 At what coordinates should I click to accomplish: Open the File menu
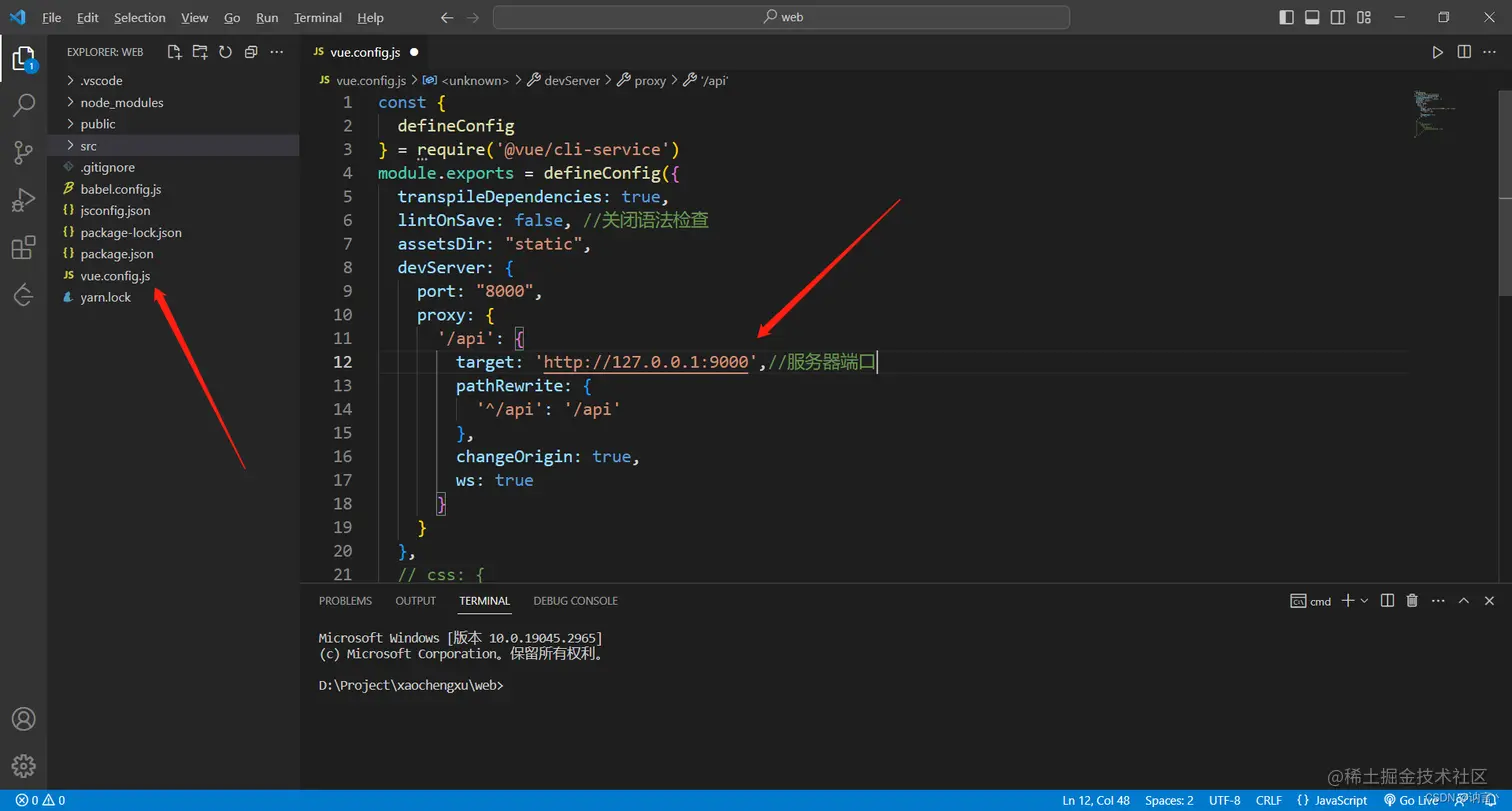point(51,18)
